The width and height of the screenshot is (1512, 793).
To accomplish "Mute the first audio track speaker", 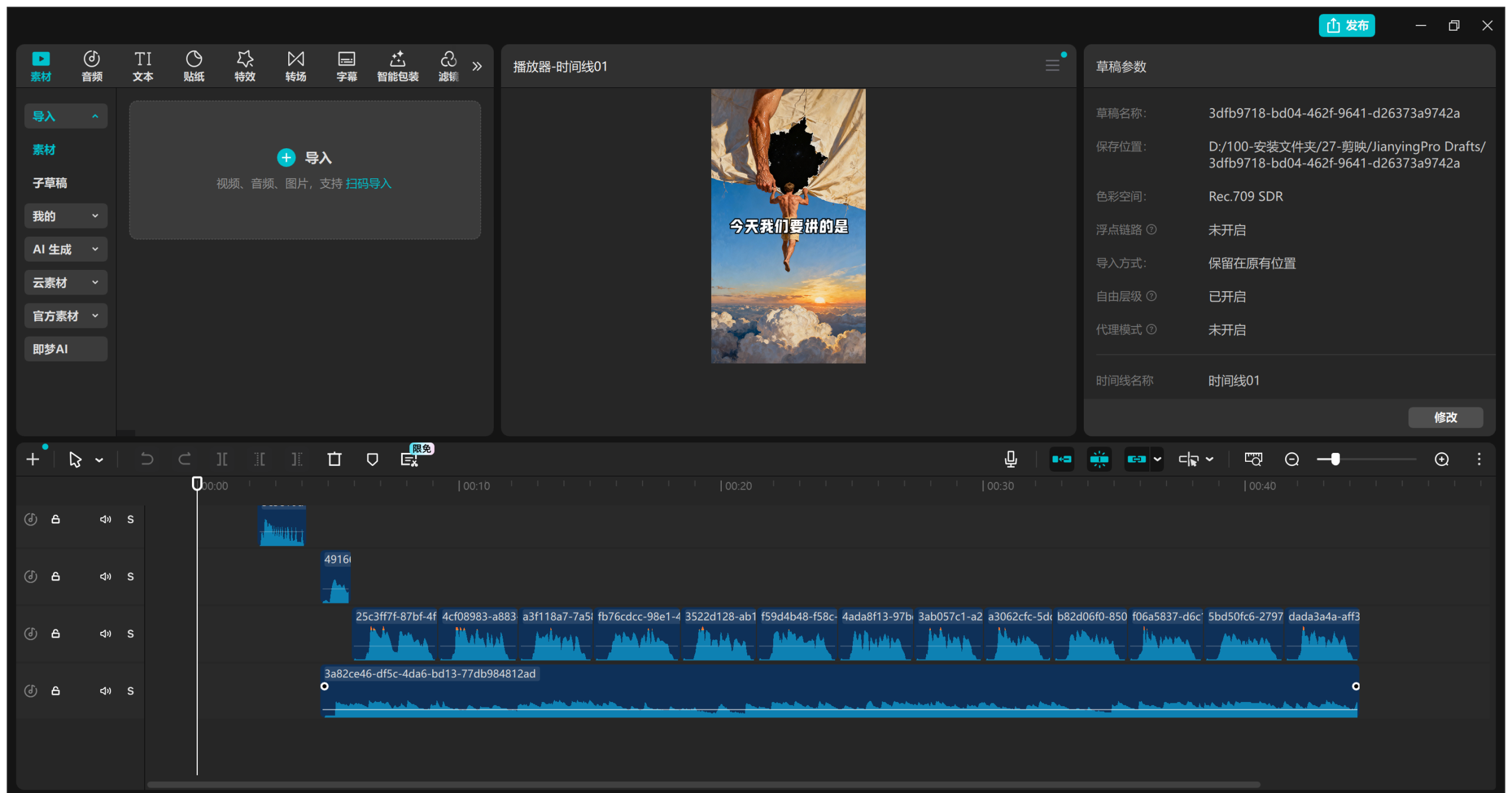I will [x=105, y=519].
